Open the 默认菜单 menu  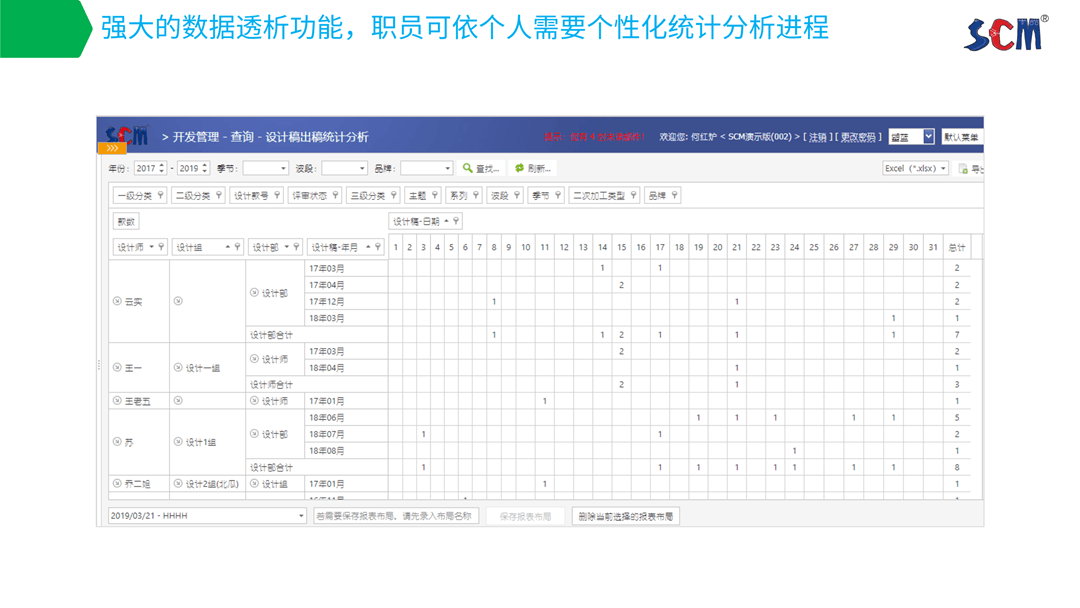tap(962, 137)
